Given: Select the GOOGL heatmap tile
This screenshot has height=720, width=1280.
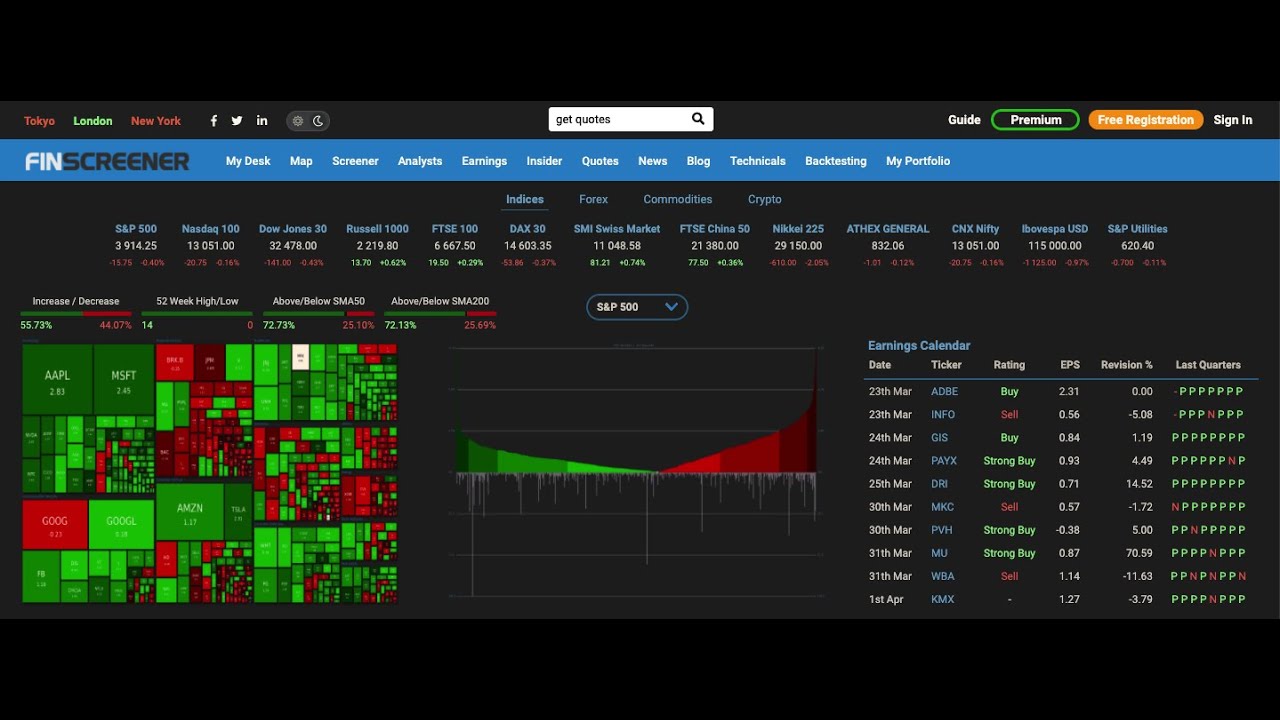Looking at the screenshot, I should 121,525.
